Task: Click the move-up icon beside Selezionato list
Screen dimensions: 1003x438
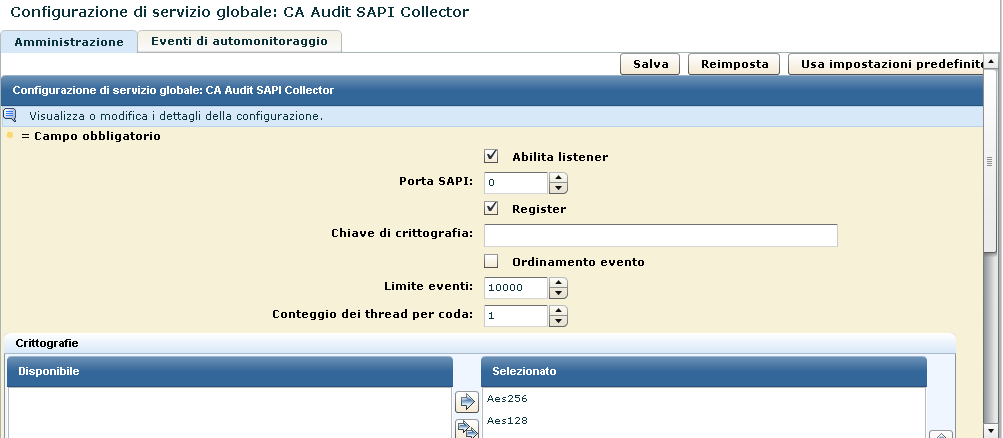Action: tap(939, 434)
